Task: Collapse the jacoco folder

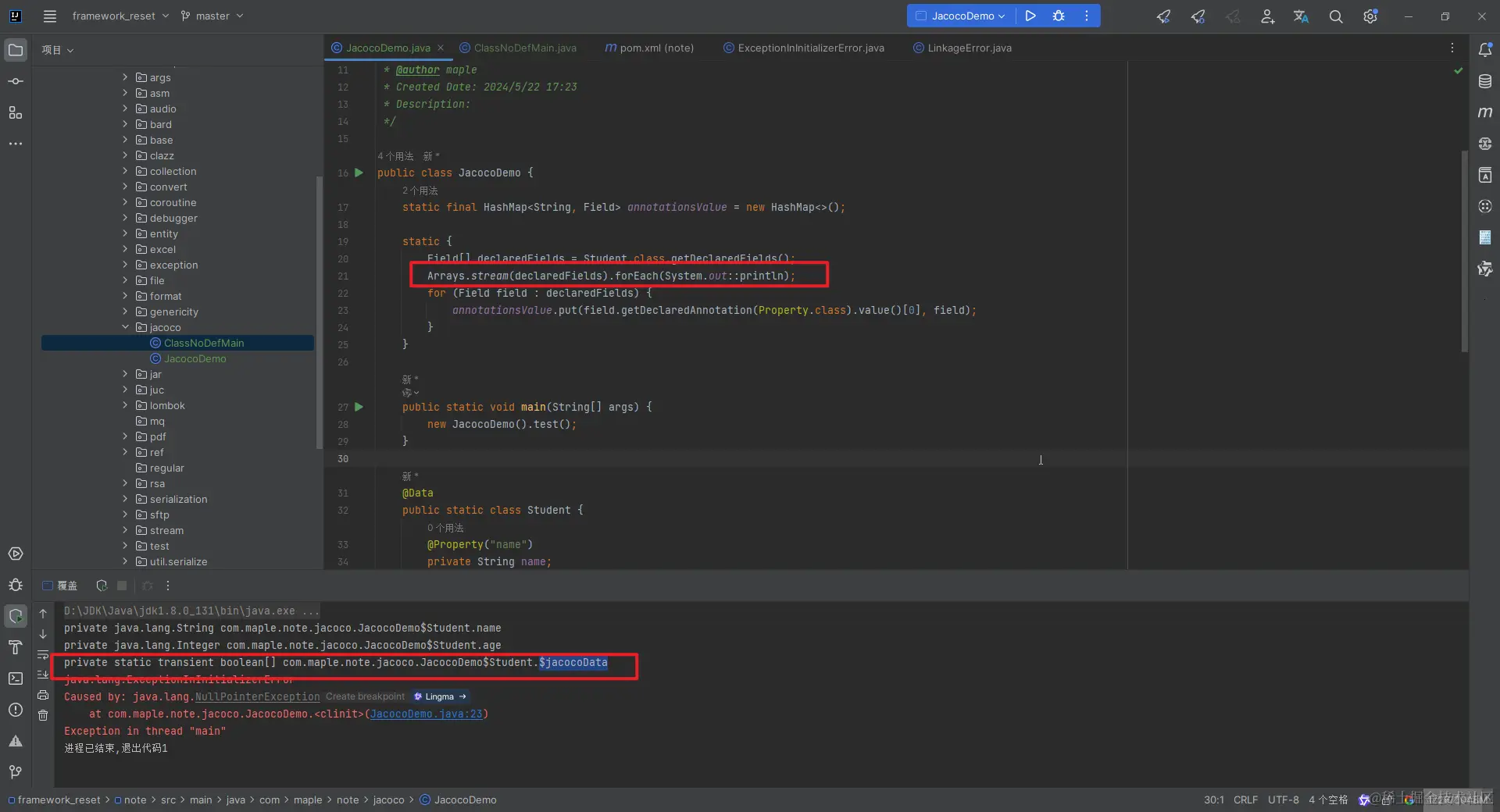Action: 125,327
